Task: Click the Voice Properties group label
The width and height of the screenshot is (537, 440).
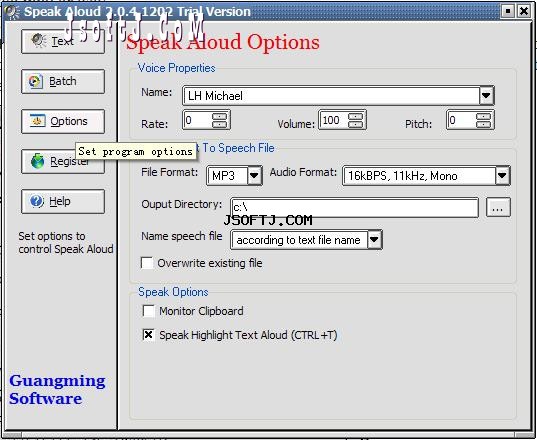Action: coord(176,68)
